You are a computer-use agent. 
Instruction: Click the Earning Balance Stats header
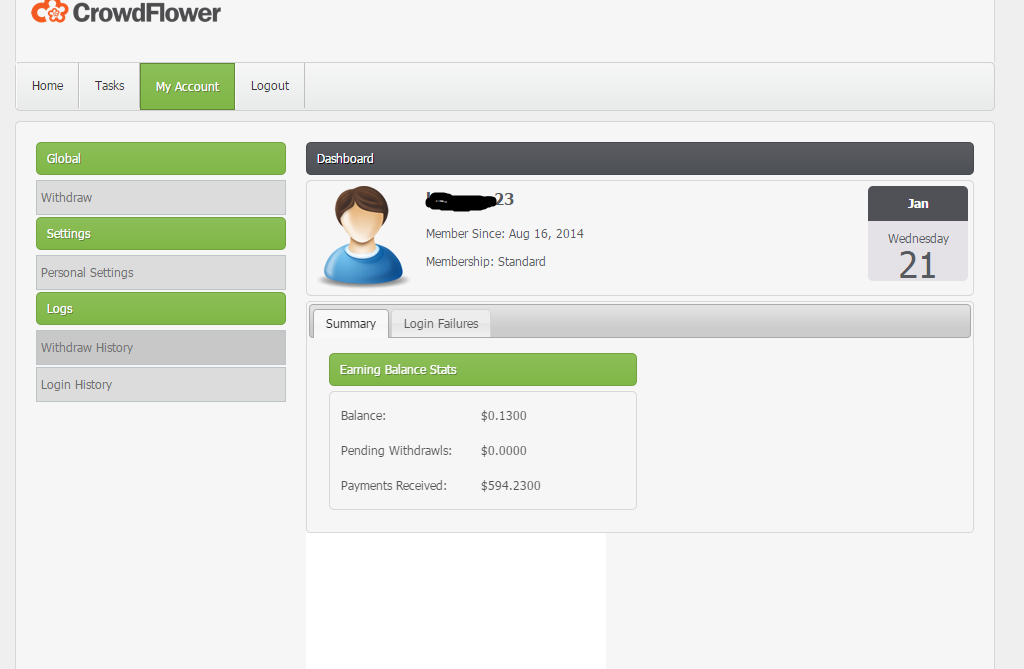click(483, 370)
